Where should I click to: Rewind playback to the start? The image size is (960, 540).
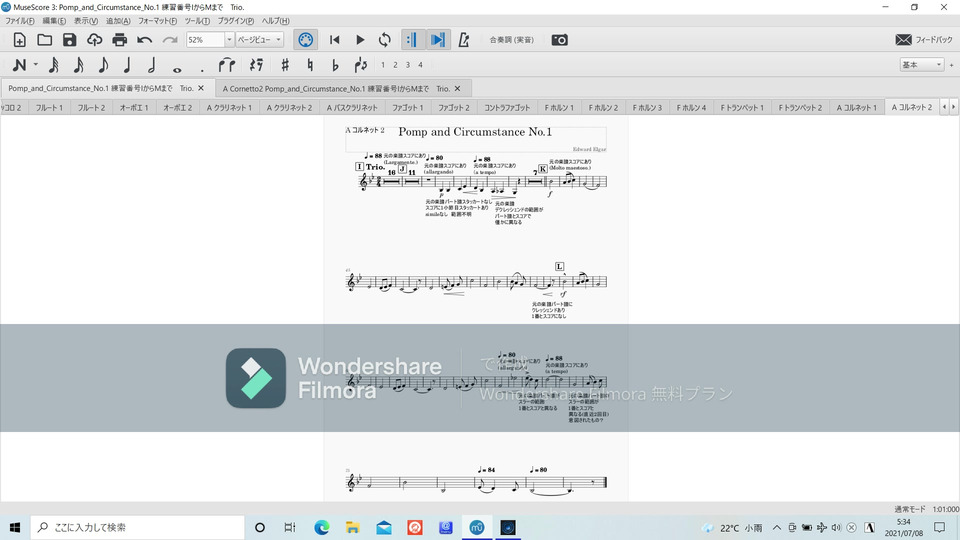point(334,40)
